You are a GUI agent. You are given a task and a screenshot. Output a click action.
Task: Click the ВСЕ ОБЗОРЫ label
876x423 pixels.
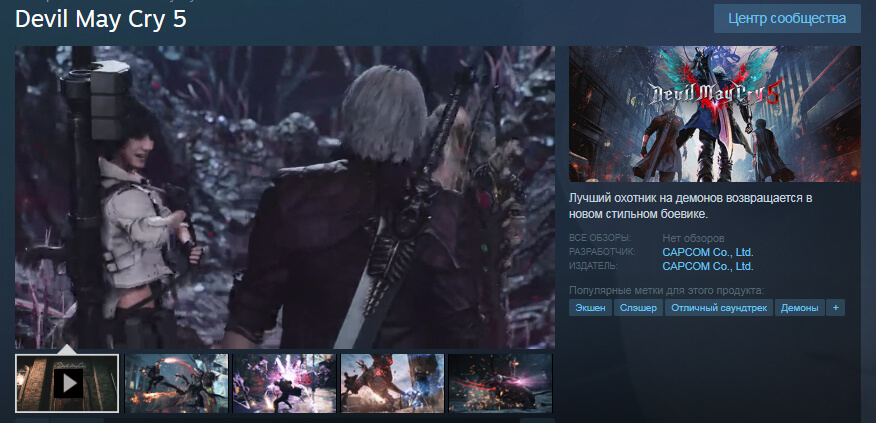pyautogui.click(x=600, y=238)
